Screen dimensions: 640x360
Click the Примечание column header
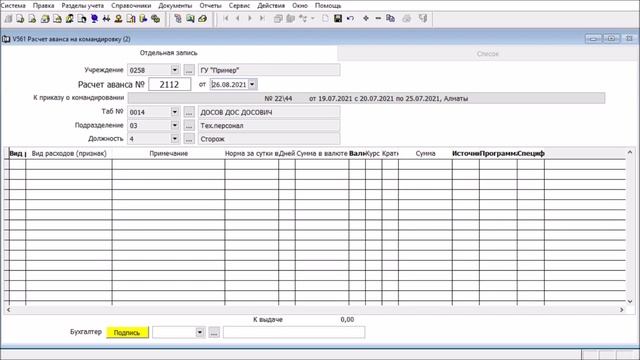pos(168,153)
